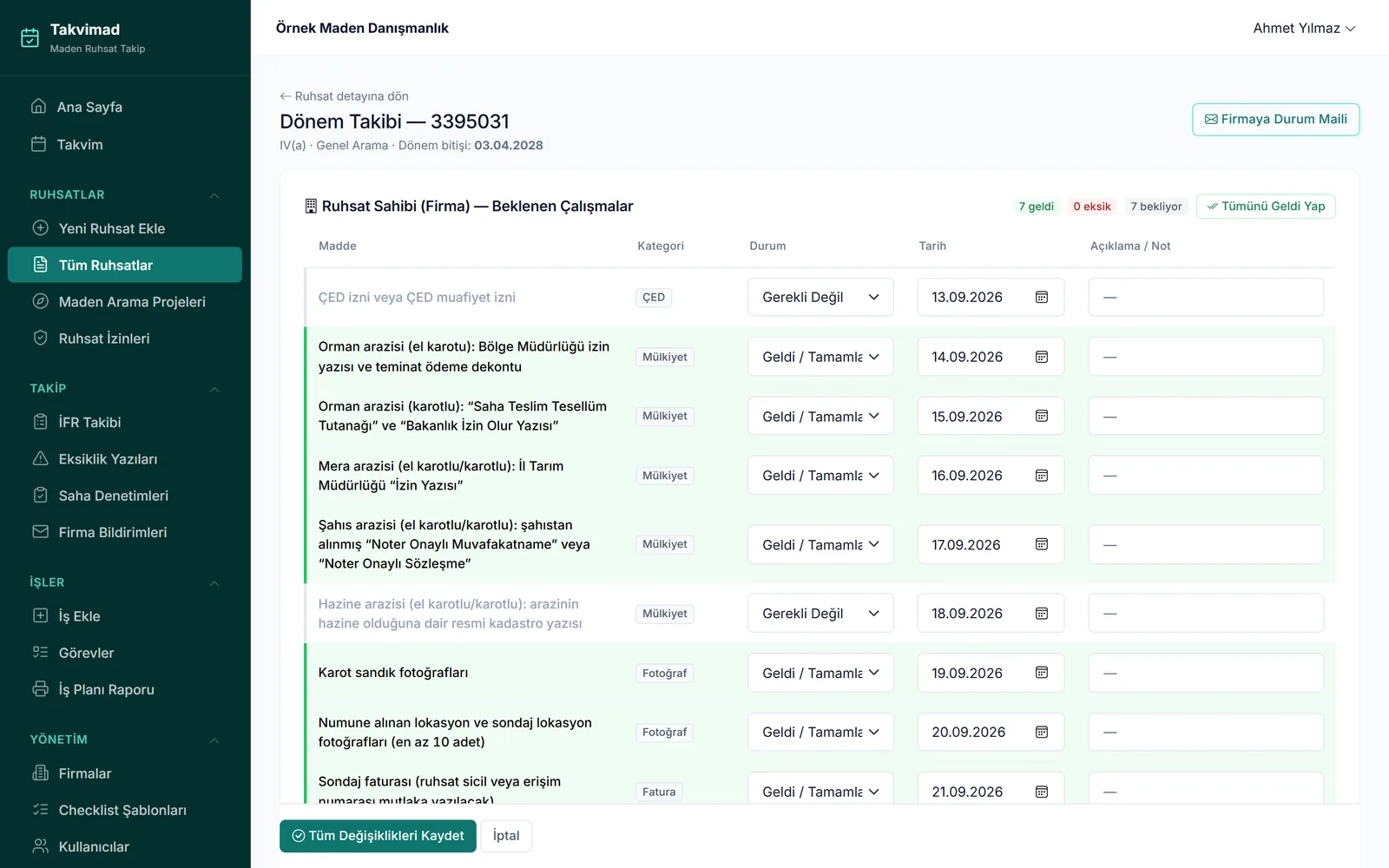The height and width of the screenshot is (868, 1389).
Task: Go to Saha Denetimleri
Action: click(x=125, y=496)
